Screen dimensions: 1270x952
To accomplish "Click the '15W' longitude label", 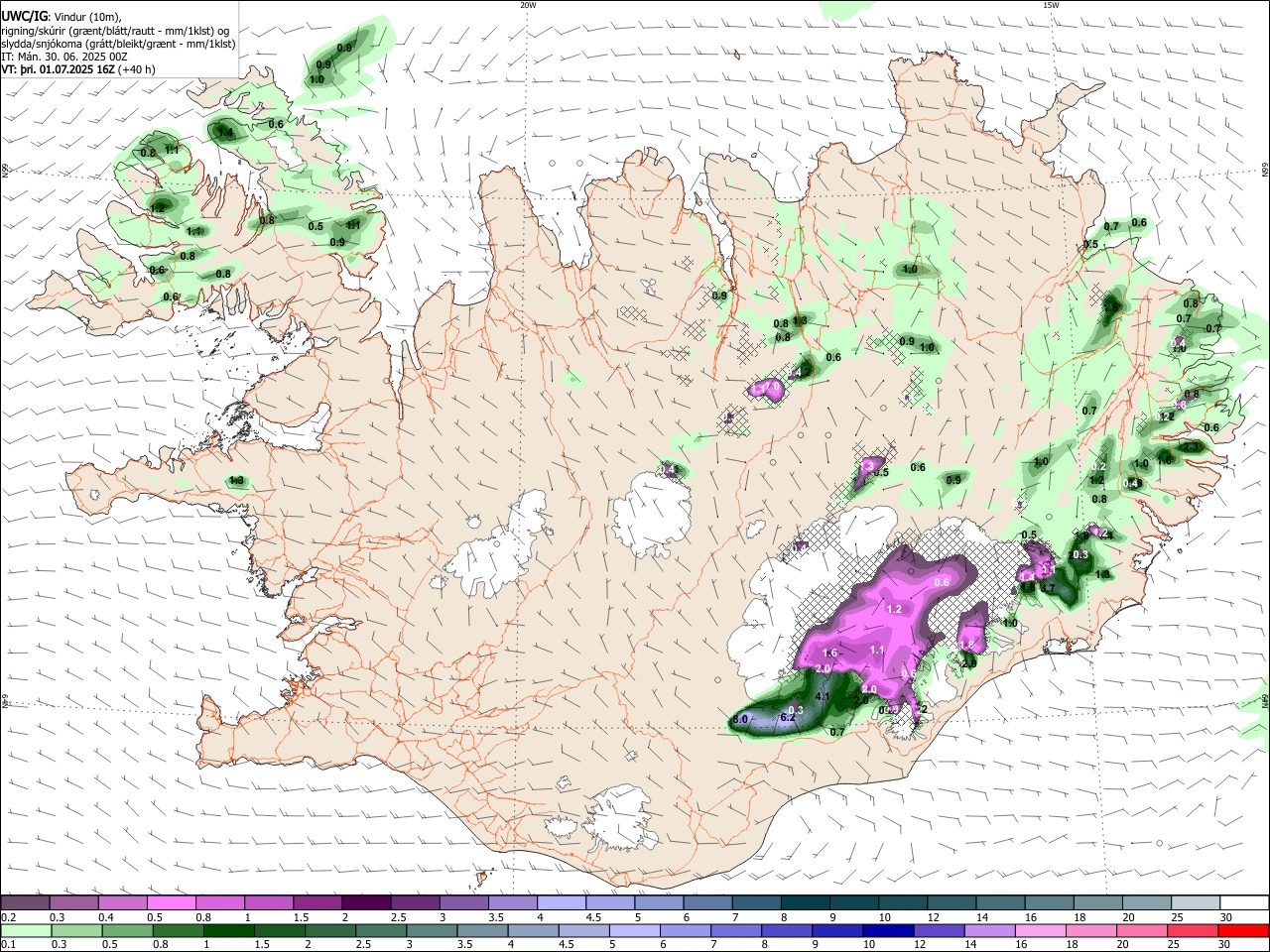I will (x=1051, y=5).
